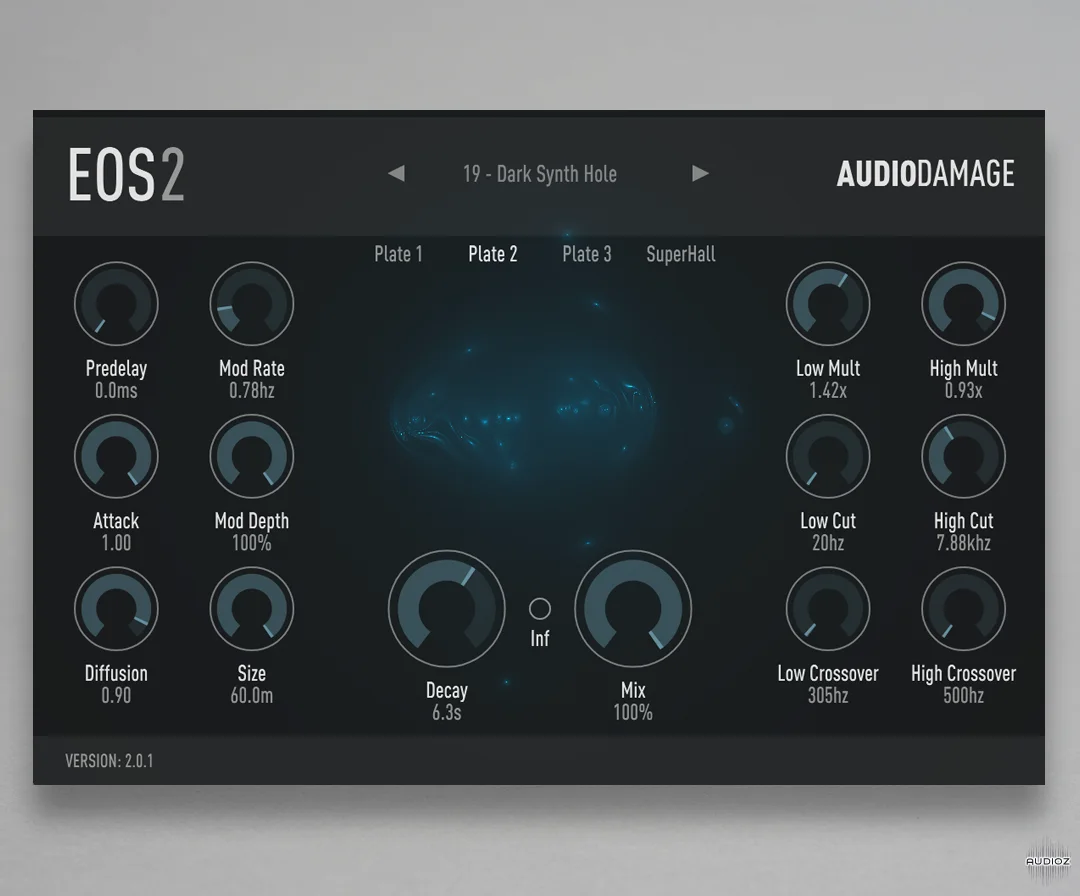The width and height of the screenshot is (1080, 896).
Task: Select the Plate 1 algorithm
Action: [x=398, y=254]
